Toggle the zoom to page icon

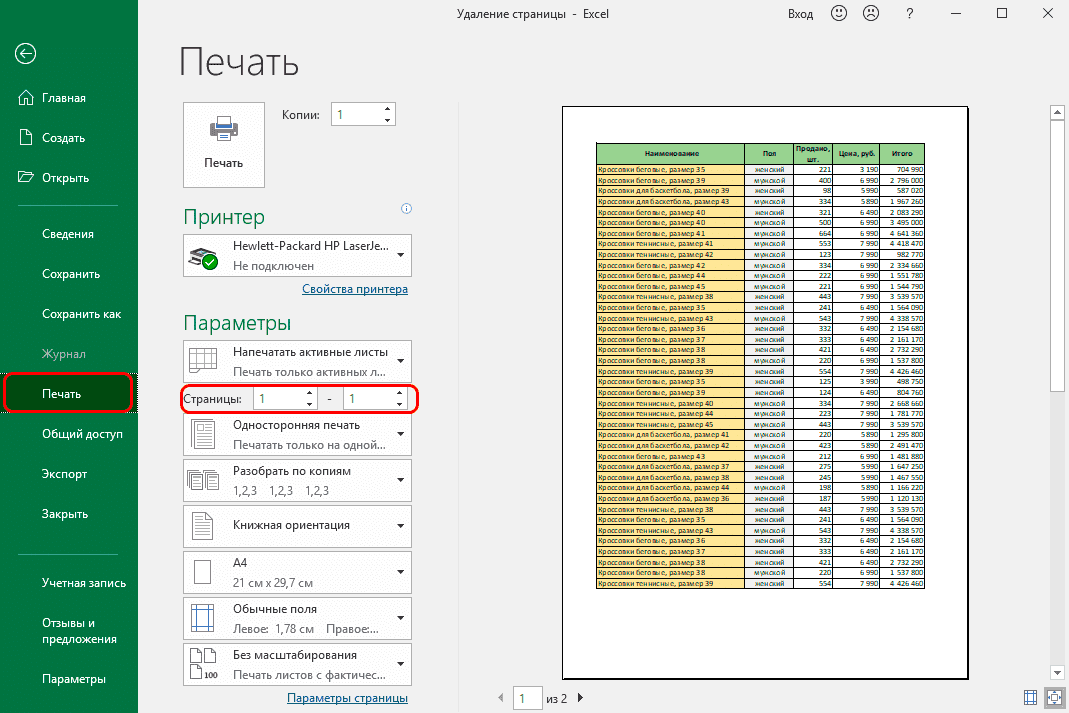[1054, 697]
